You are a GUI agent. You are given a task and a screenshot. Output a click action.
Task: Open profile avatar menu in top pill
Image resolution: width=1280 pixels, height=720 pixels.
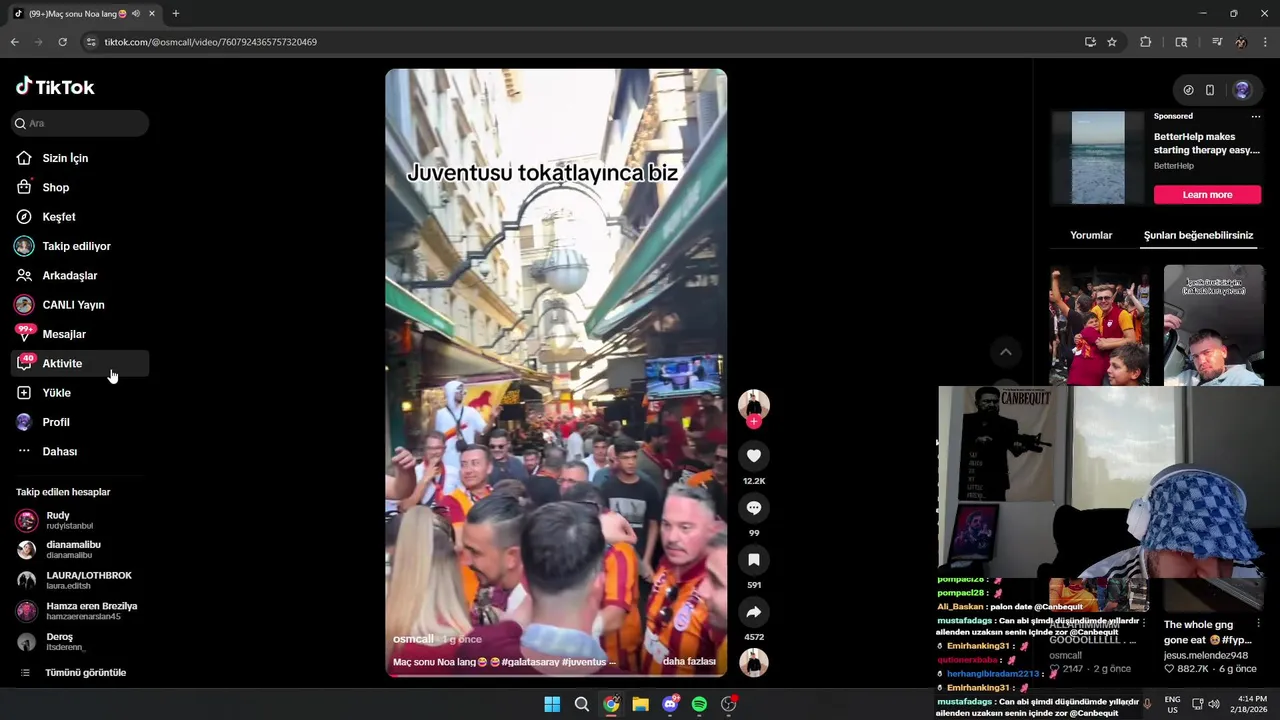[1242, 90]
